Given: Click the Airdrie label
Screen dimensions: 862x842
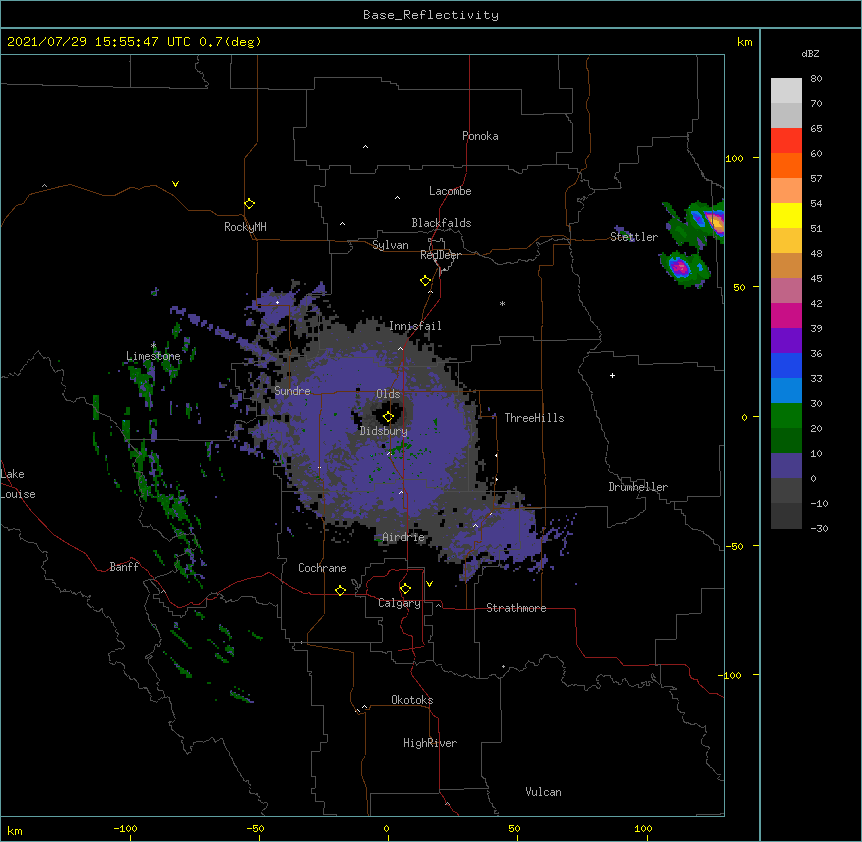Looking at the screenshot, I should click(403, 537).
